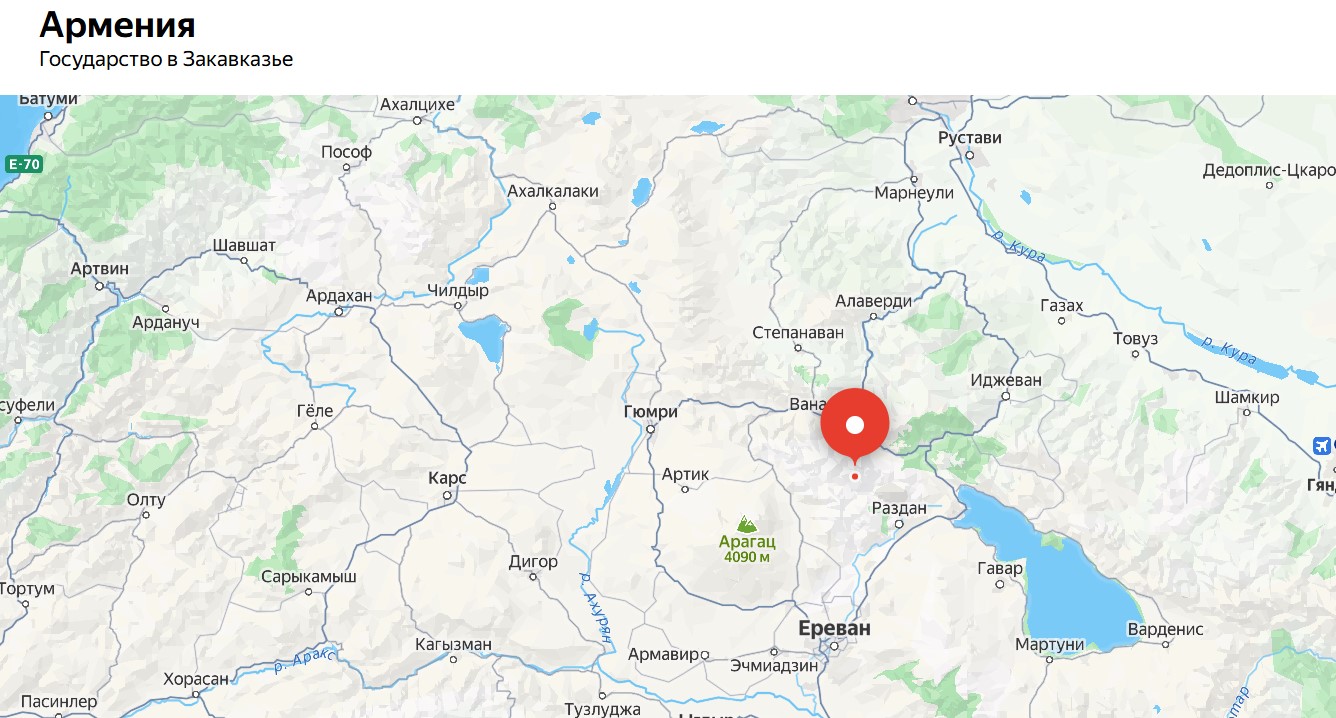The width and height of the screenshot is (1336, 718).
Task: Select the Ардахан town marker
Action: tap(339, 311)
